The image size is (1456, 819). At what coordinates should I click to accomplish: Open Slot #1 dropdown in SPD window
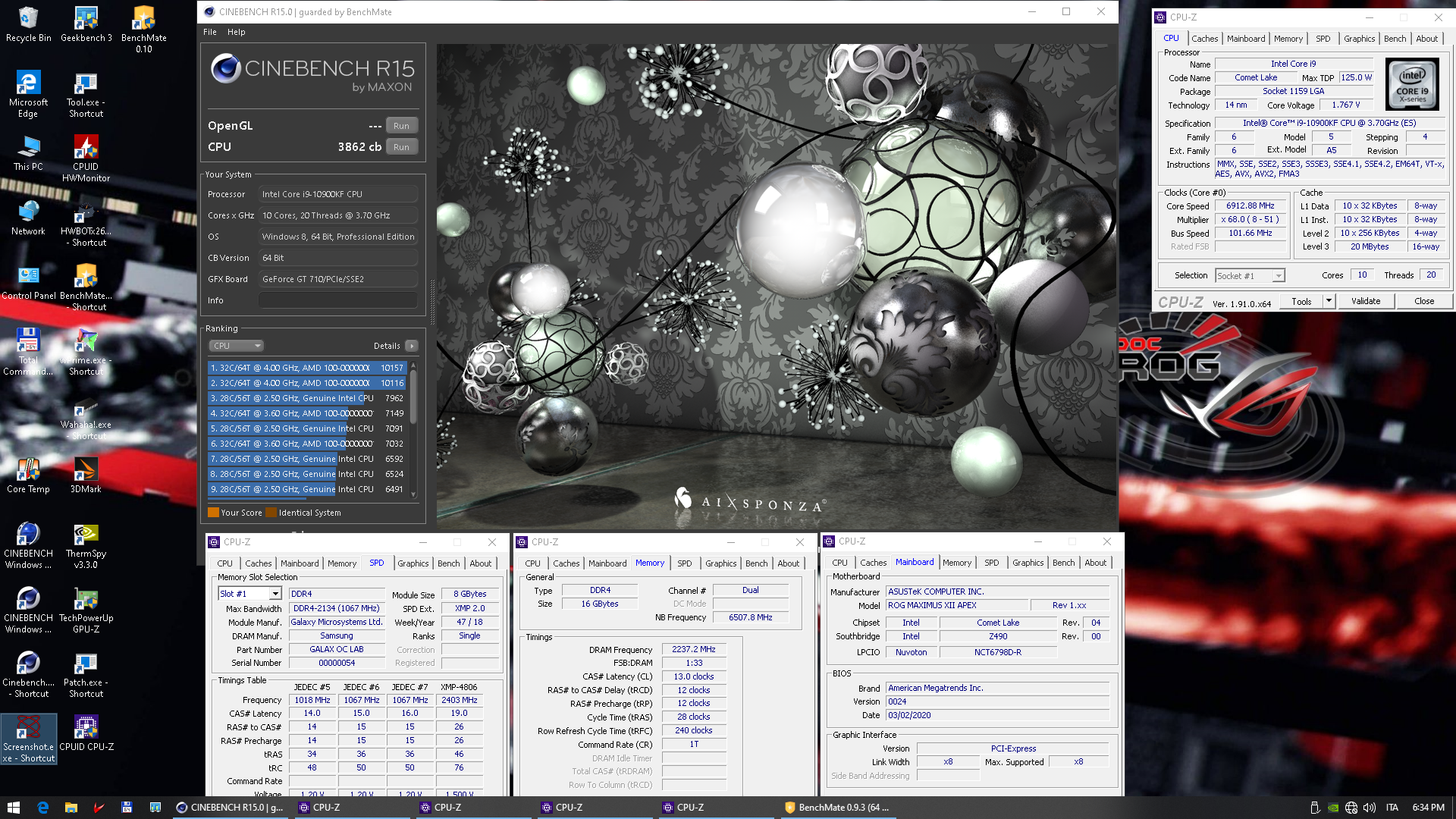click(x=249, y=594)
